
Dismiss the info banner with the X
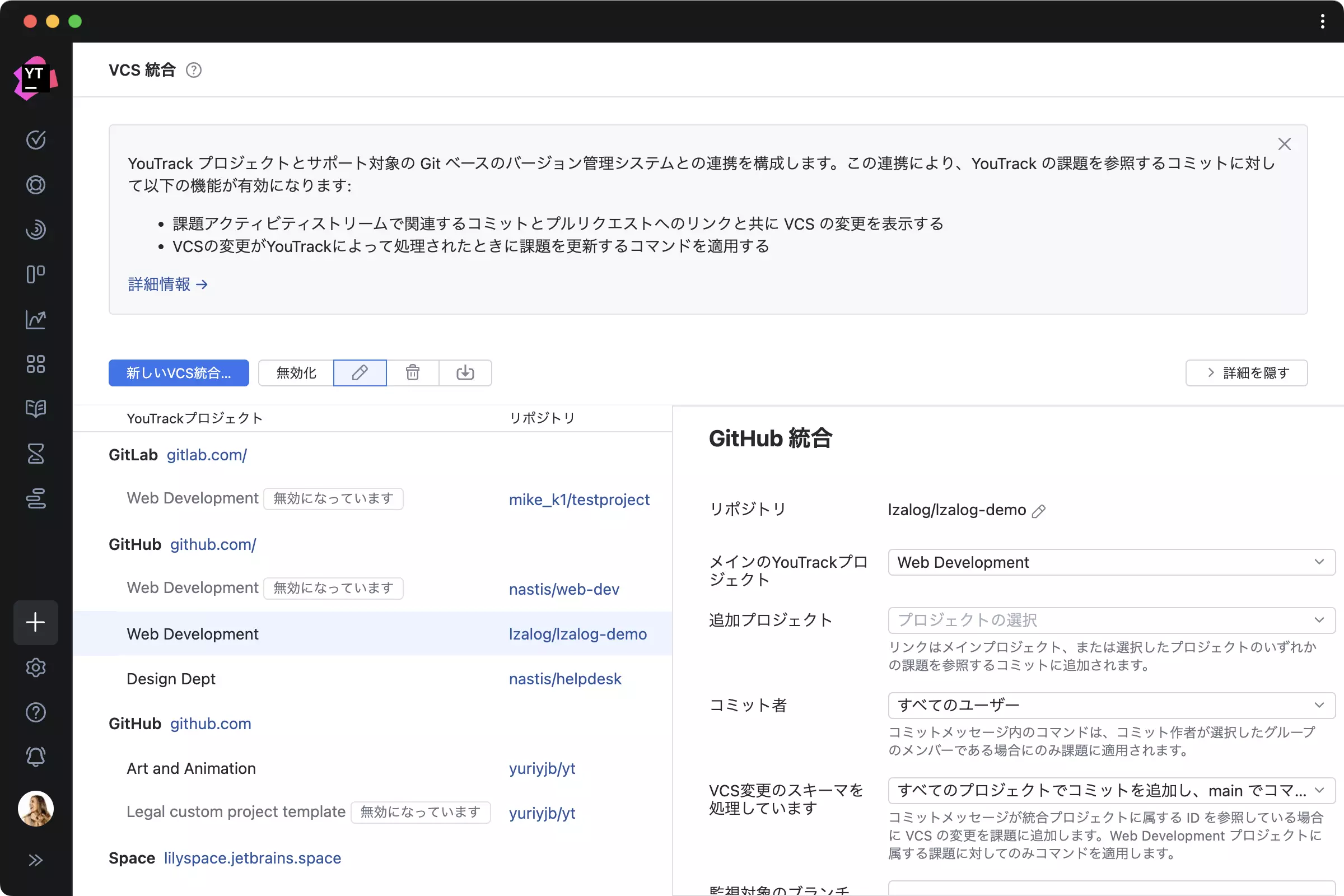(1285, 143)
